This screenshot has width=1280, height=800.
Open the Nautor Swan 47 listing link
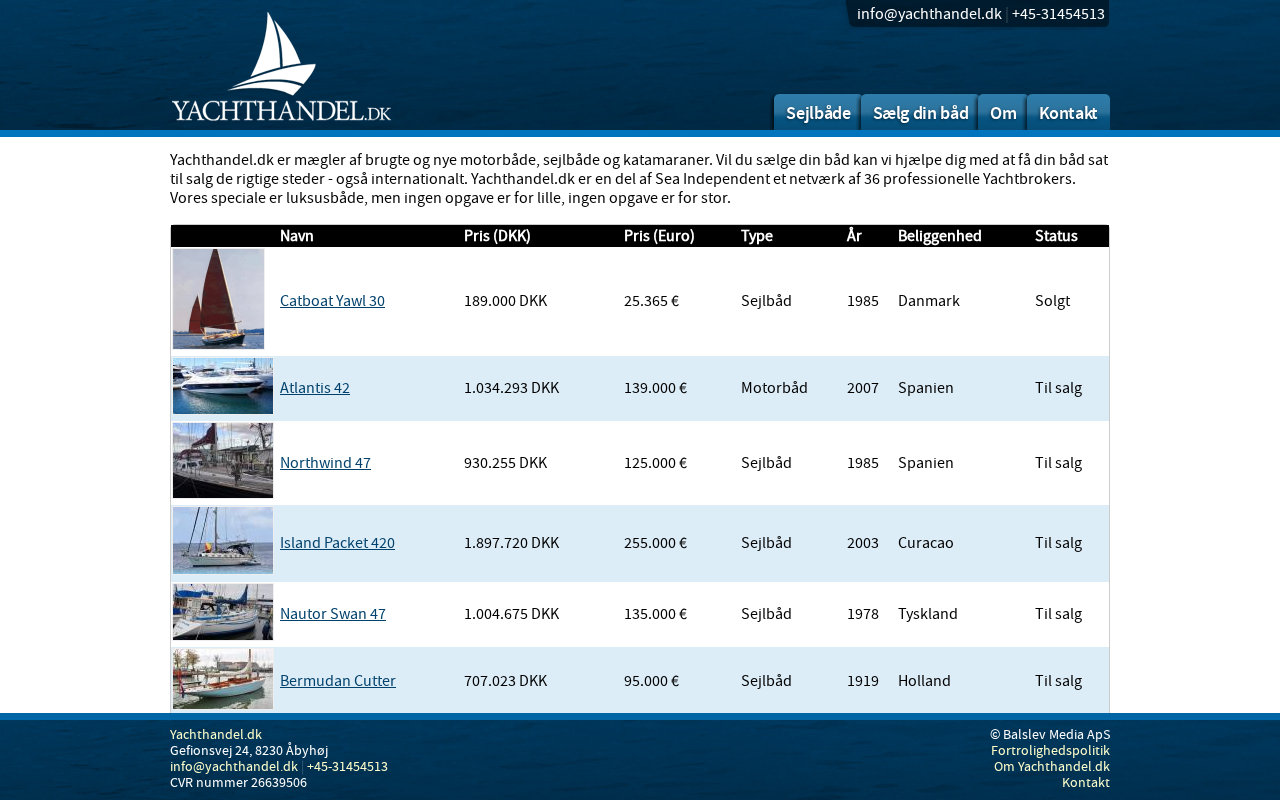tap(333, 614)
